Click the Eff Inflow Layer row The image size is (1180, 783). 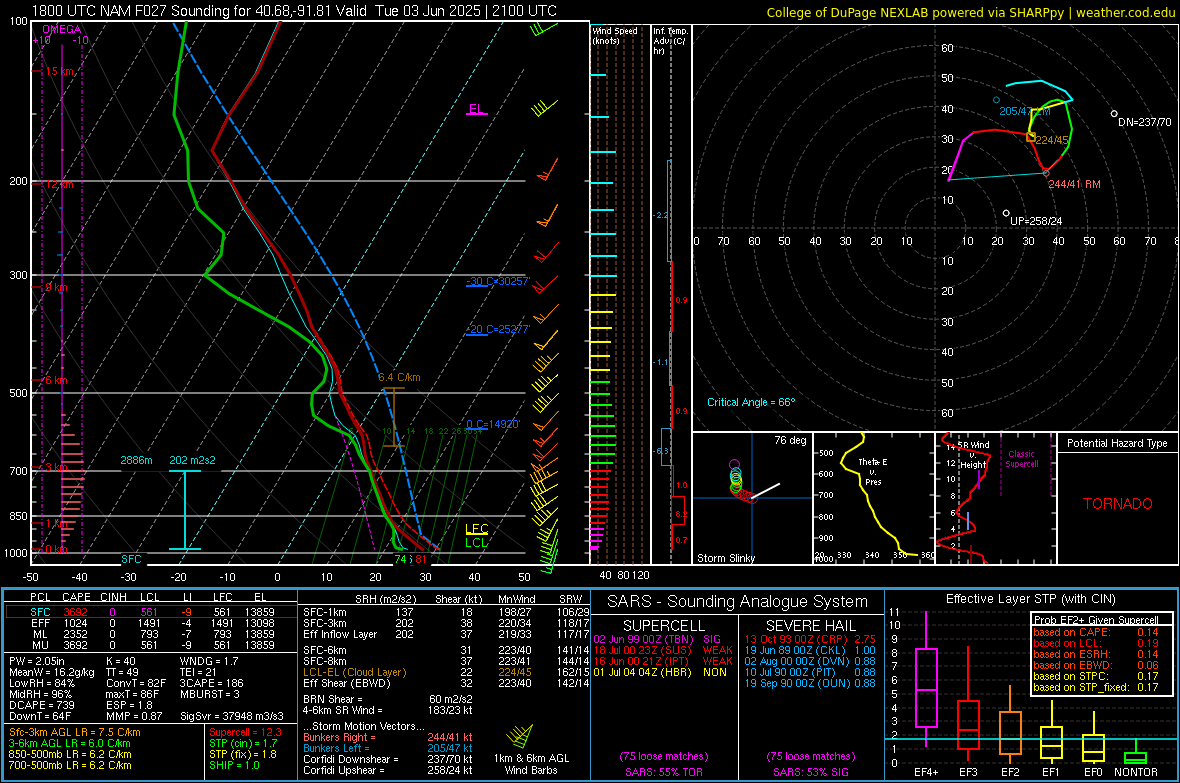(x=446, y=634)
